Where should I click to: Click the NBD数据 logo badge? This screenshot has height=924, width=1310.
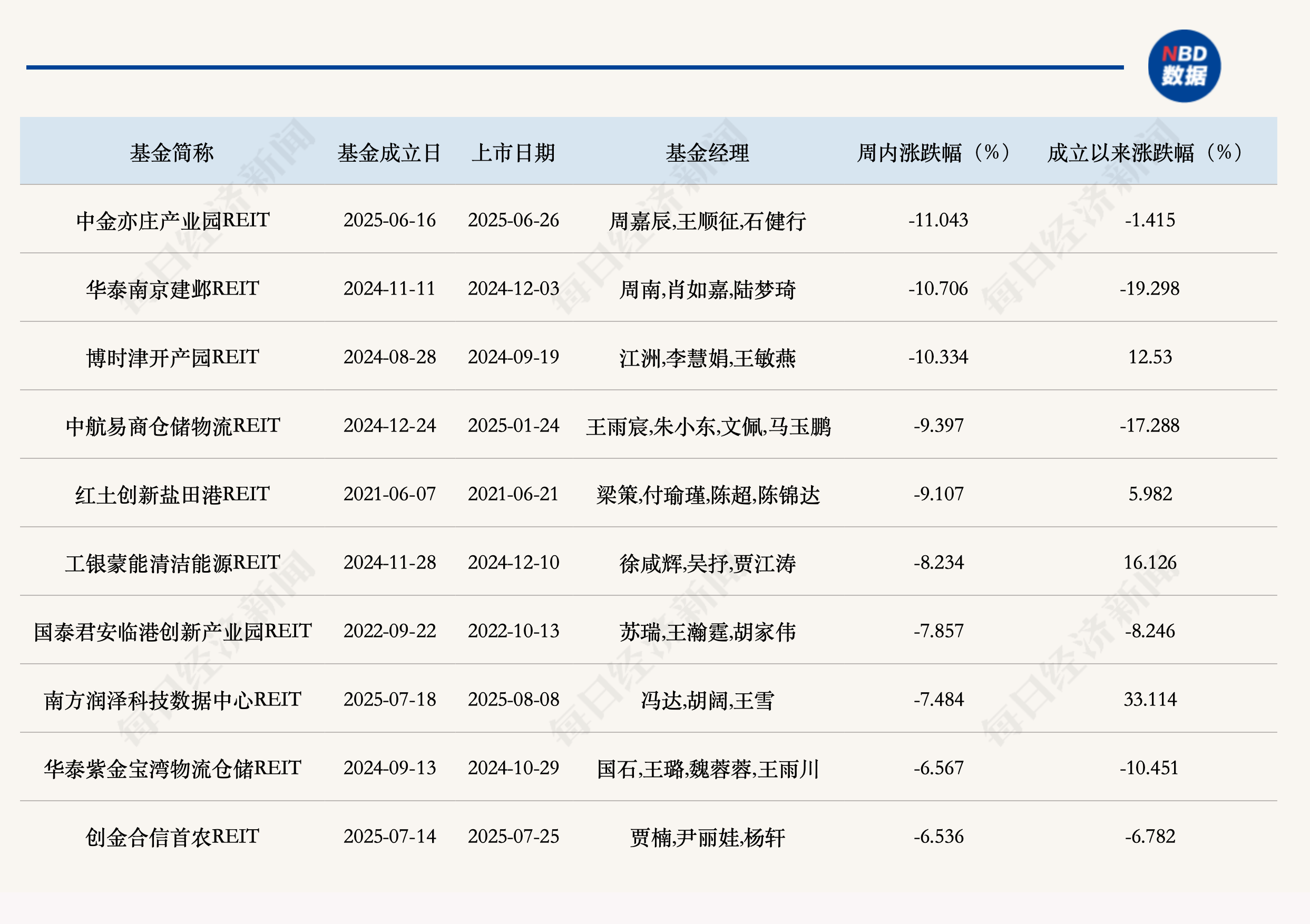(1184, 66)
